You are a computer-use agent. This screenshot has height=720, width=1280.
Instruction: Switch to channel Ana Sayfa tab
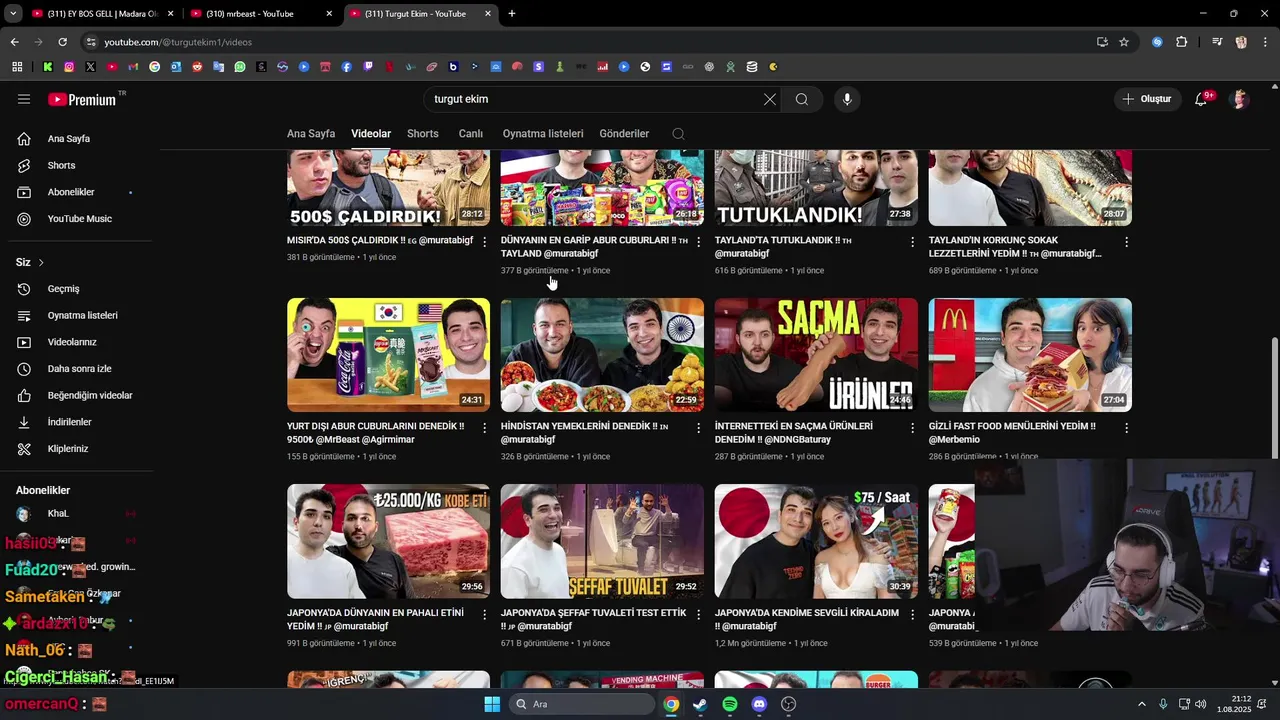click(x=311, y=134)
